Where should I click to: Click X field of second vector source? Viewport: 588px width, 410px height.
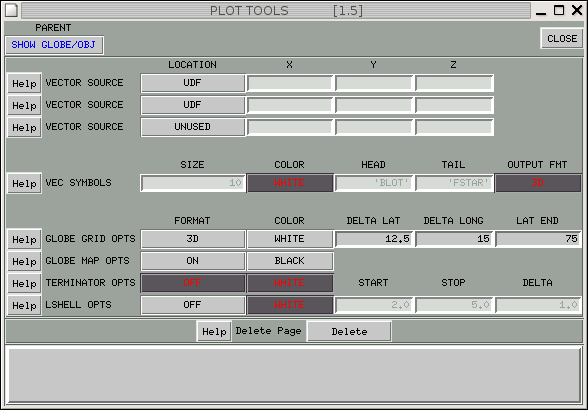coord(290,105)
